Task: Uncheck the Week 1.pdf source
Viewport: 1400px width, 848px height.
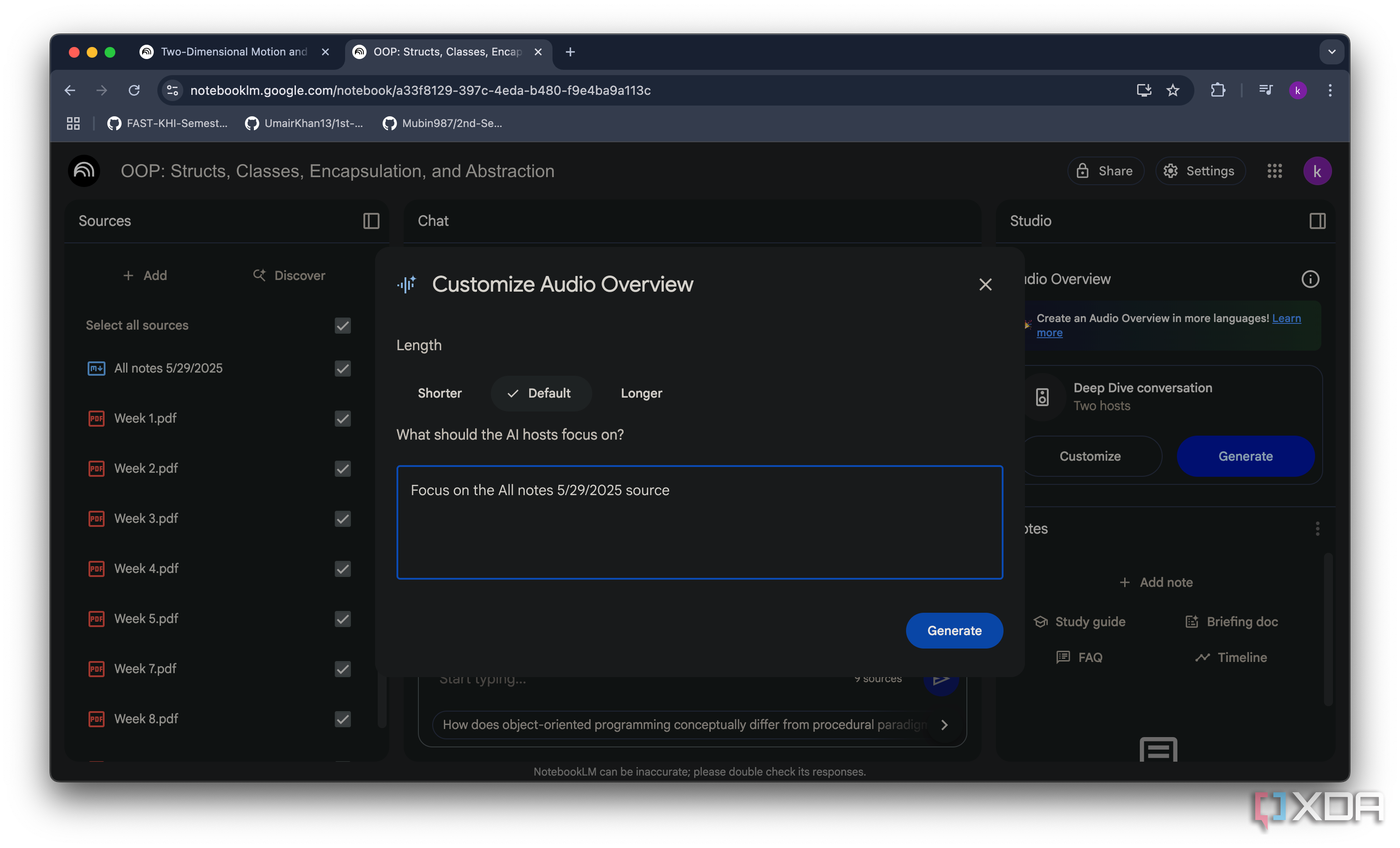Action: [x=342, y=418]
